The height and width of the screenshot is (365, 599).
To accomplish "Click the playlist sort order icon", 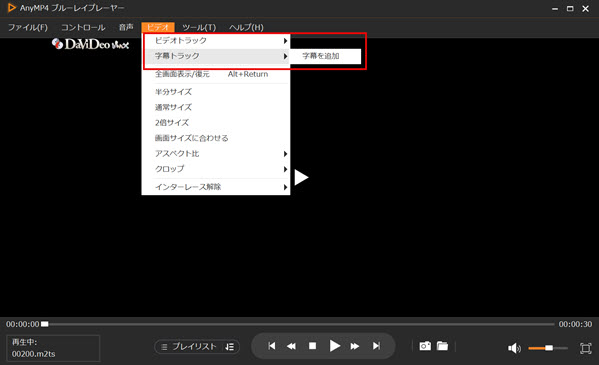I will [230, 347].
